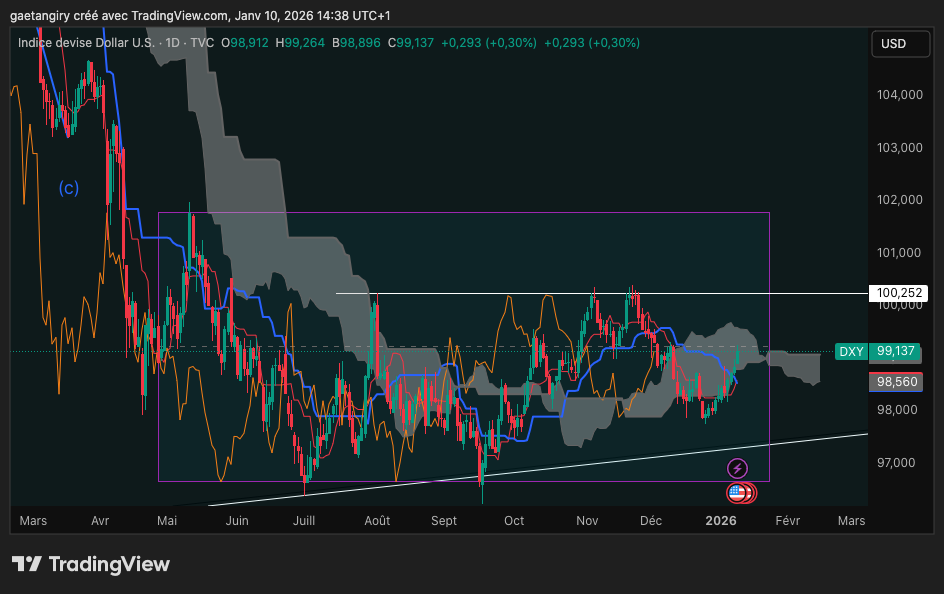Select the DXY symbol label tag
Screen dimensions: 944x594
click(851, 351)
